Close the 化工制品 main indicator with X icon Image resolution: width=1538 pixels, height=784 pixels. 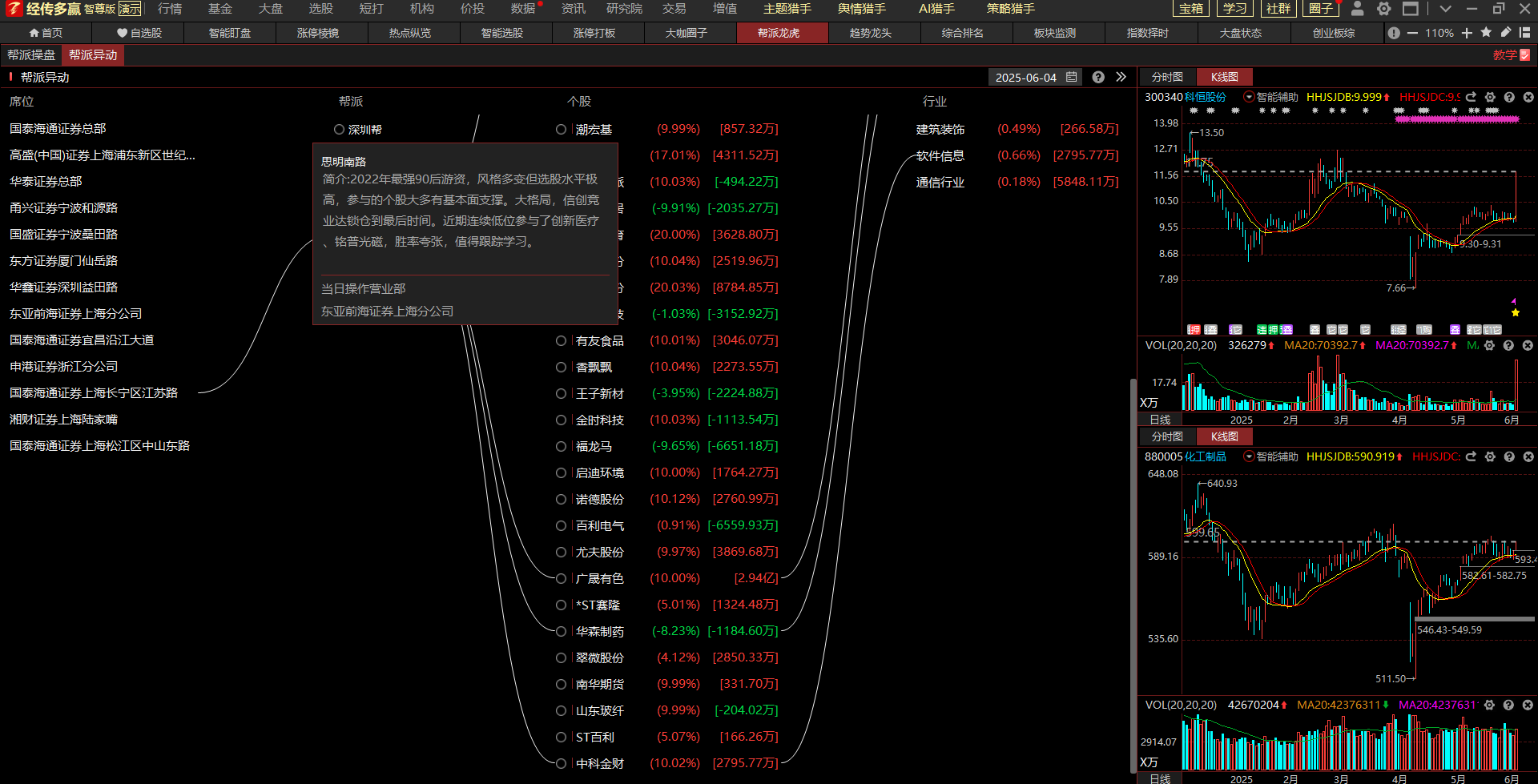1528,456
